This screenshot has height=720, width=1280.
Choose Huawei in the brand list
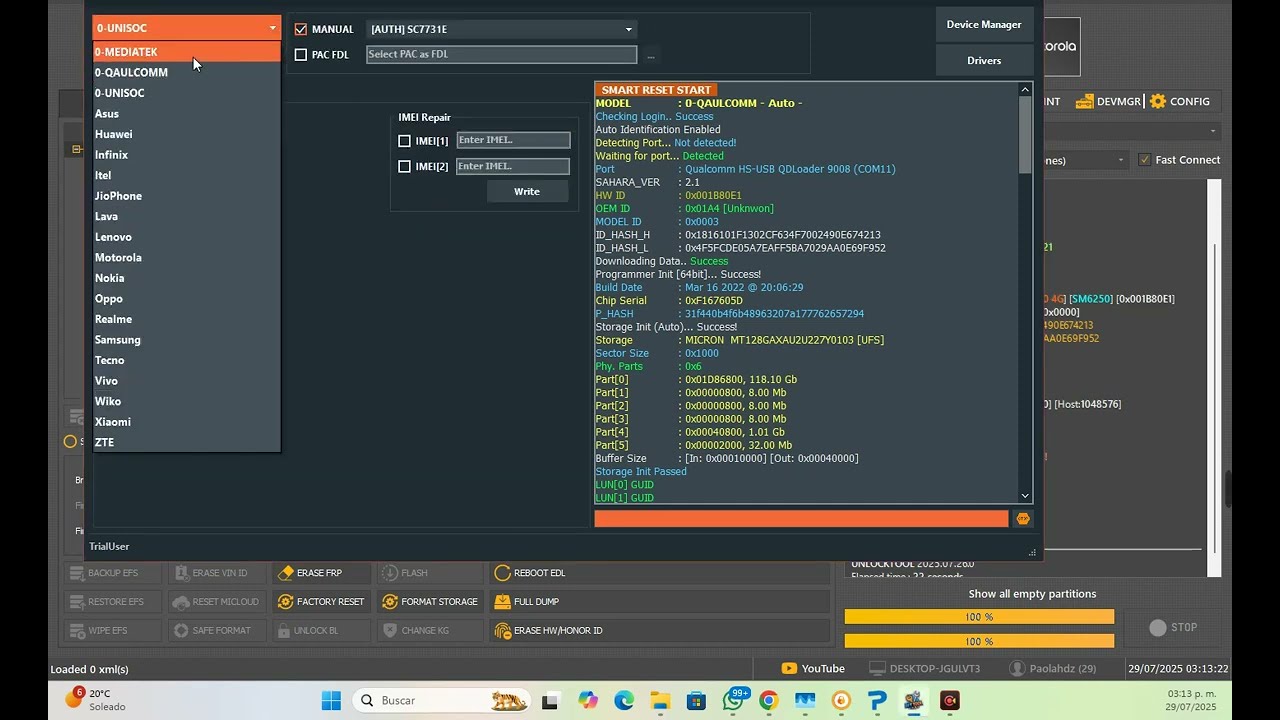[x=187, y=134]
